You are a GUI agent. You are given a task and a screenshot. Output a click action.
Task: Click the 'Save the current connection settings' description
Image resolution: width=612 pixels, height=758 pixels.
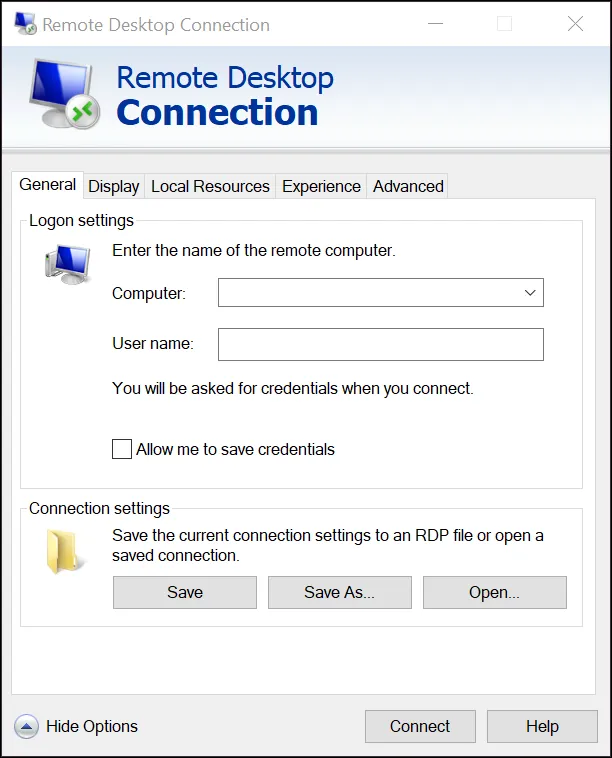click(x=328, y=545)
